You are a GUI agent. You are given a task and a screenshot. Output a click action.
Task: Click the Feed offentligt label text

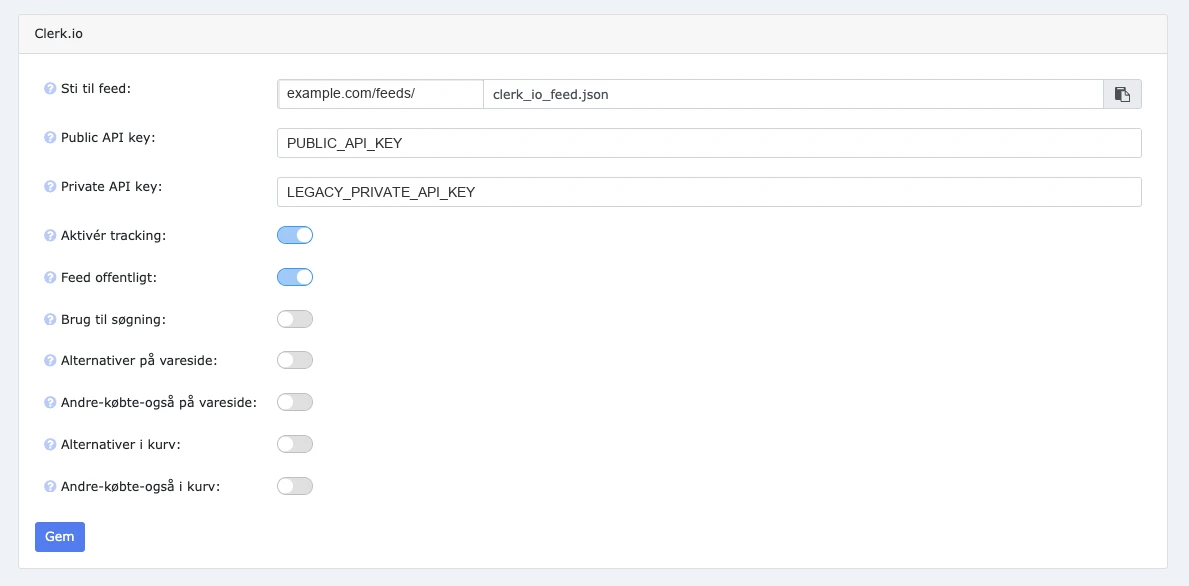(x=109, y=277)
